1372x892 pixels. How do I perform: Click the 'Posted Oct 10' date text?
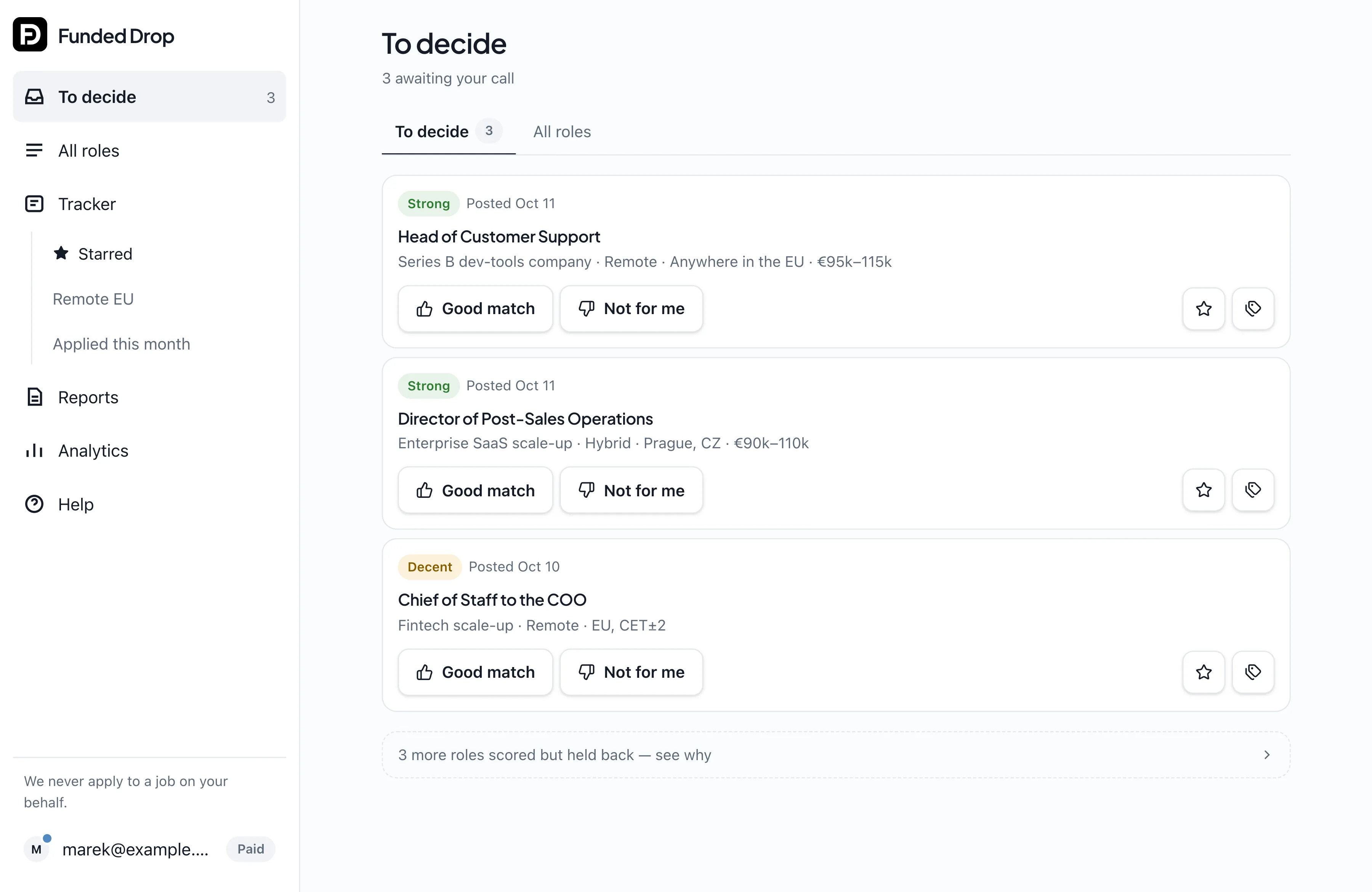click(514, 567)
